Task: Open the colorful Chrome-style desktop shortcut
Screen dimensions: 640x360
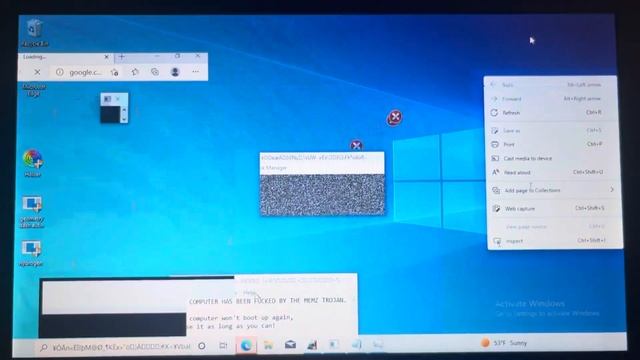Action: pyautogui.click(x=33, y=163)
